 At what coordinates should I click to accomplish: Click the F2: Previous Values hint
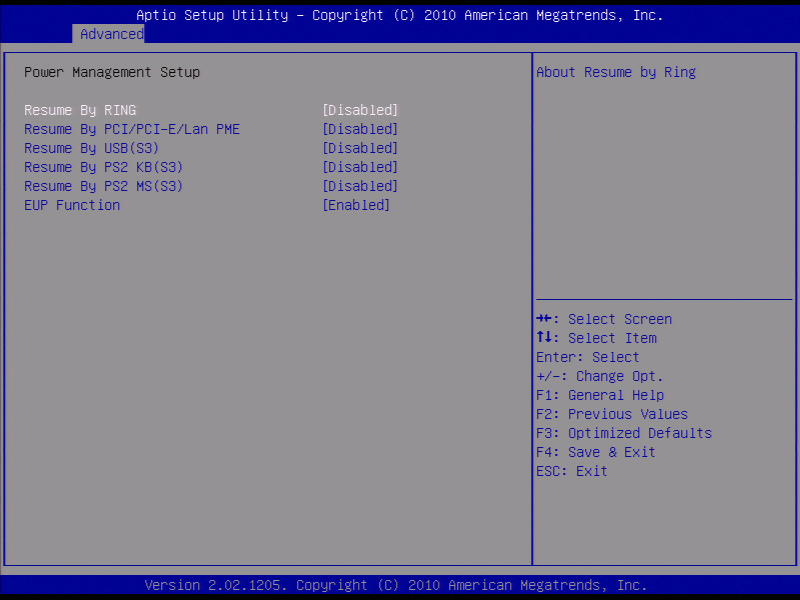612,414
